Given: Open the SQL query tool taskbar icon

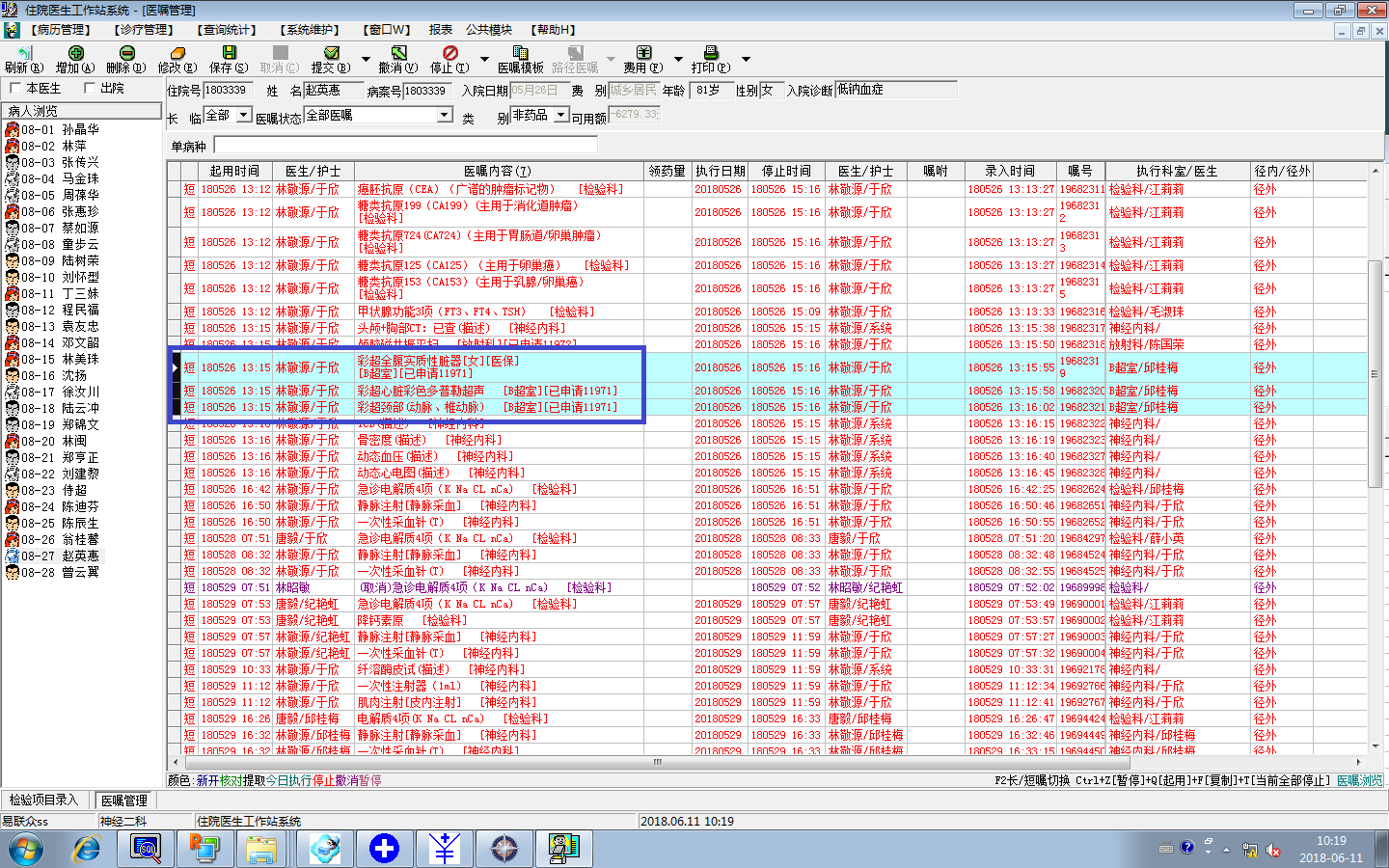Looking at the screenshot, I should tap(146, 849).
